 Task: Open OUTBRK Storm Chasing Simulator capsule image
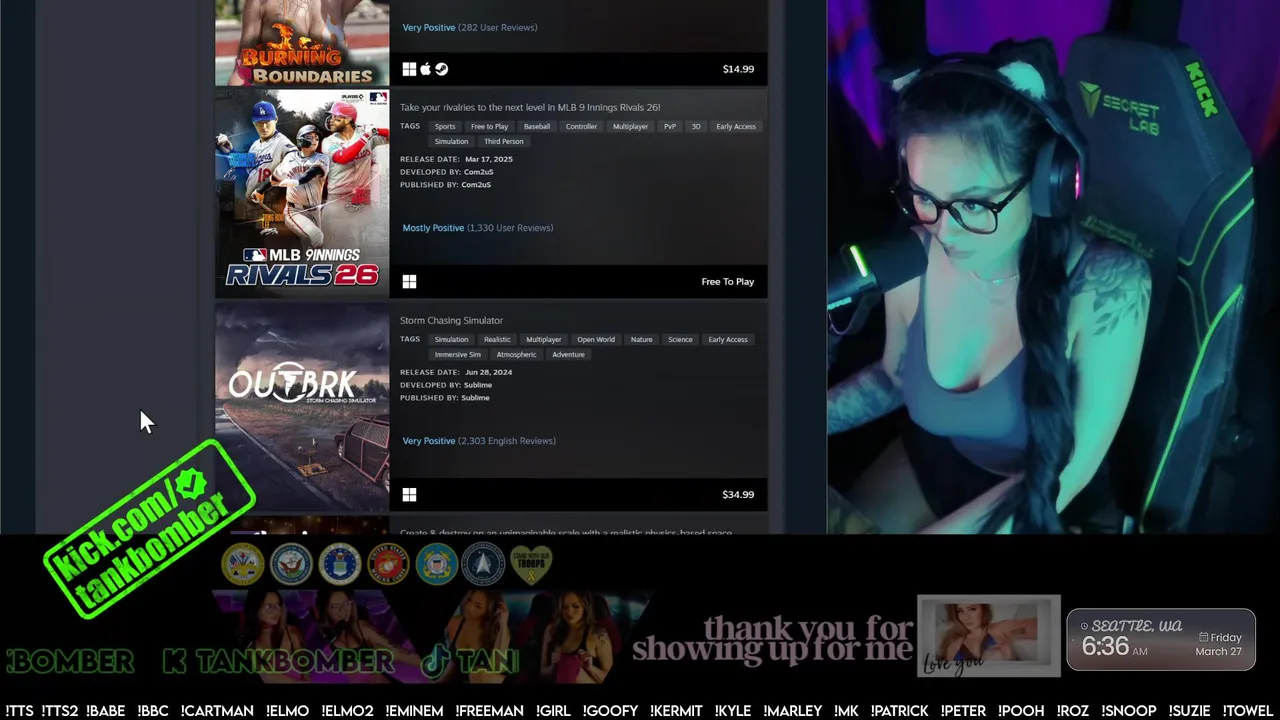[302, 407]
